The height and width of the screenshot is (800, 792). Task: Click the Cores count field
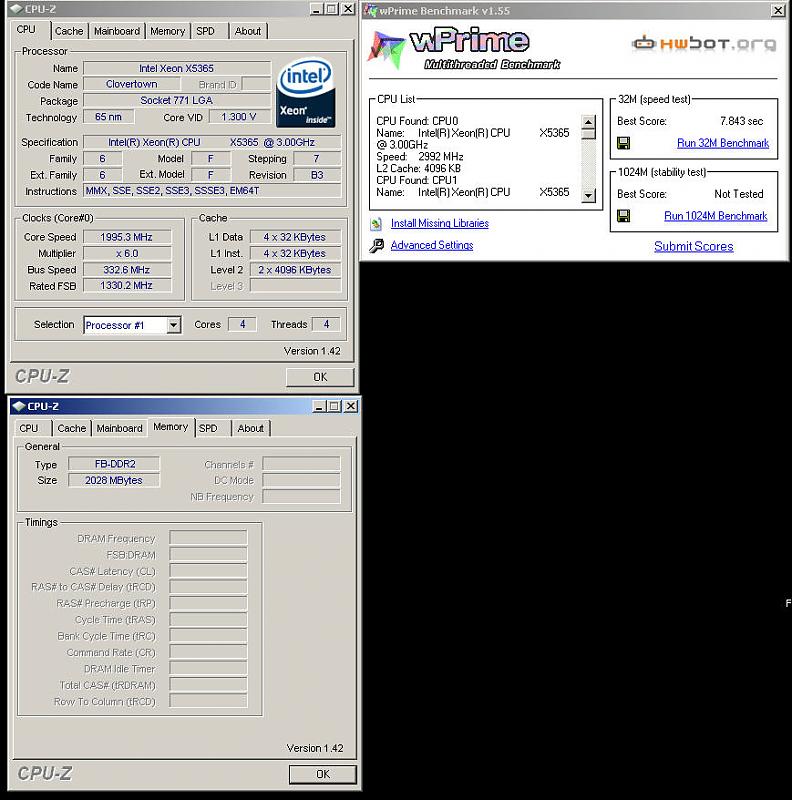click(242, 324)
